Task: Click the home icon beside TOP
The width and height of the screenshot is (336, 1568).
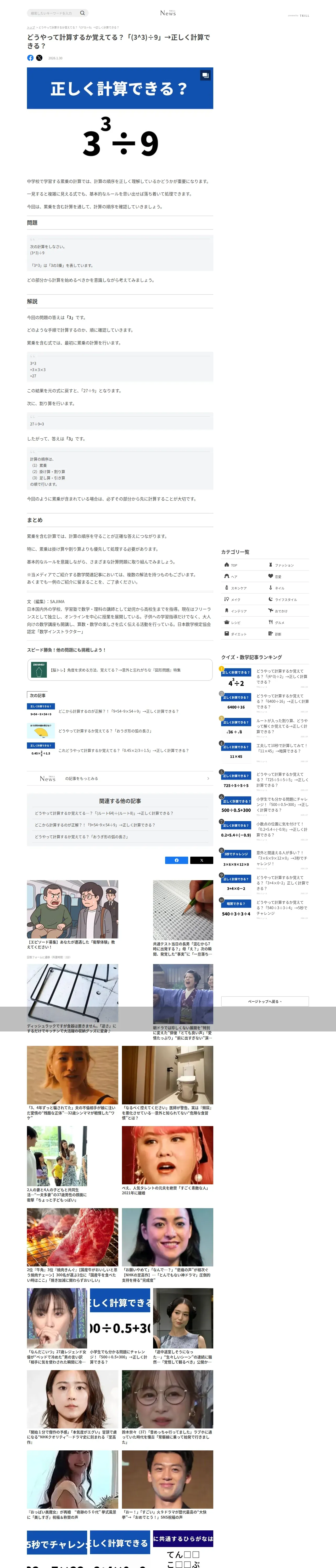Action: [227, 565]
